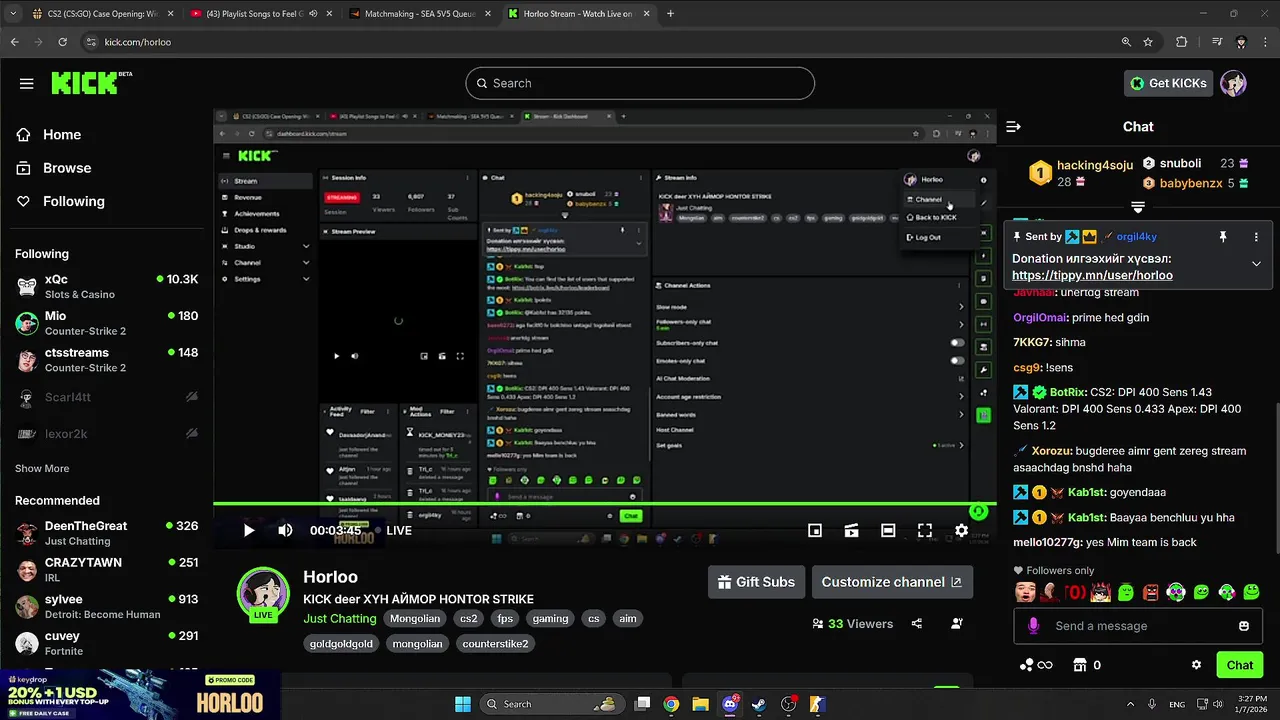Image resolution: width=1280 pixels, height=720 pixels.
Task: Expand the pinned message chevron
Action: tap(1256, 264)
